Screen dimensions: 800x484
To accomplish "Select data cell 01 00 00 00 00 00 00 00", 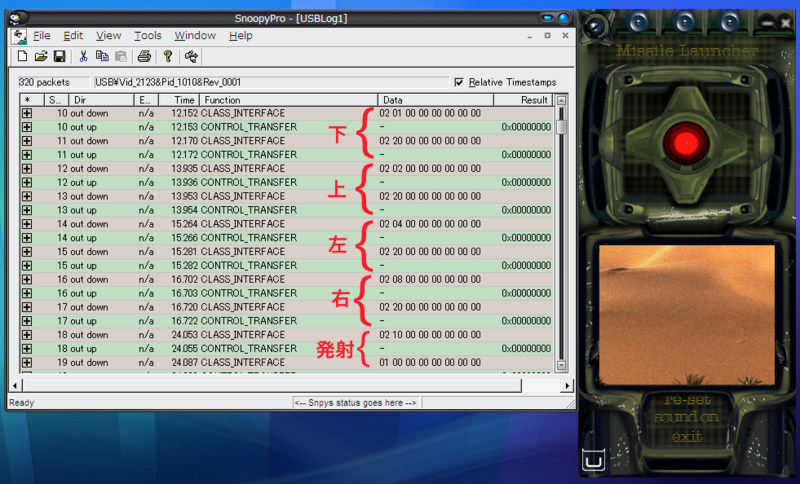I will [x=430, y=363].
